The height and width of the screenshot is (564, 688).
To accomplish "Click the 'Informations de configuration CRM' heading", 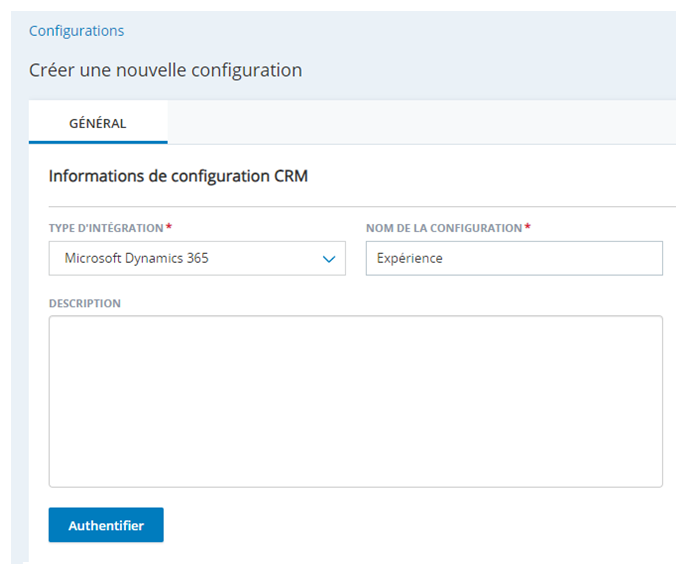I will pos(178,176).
